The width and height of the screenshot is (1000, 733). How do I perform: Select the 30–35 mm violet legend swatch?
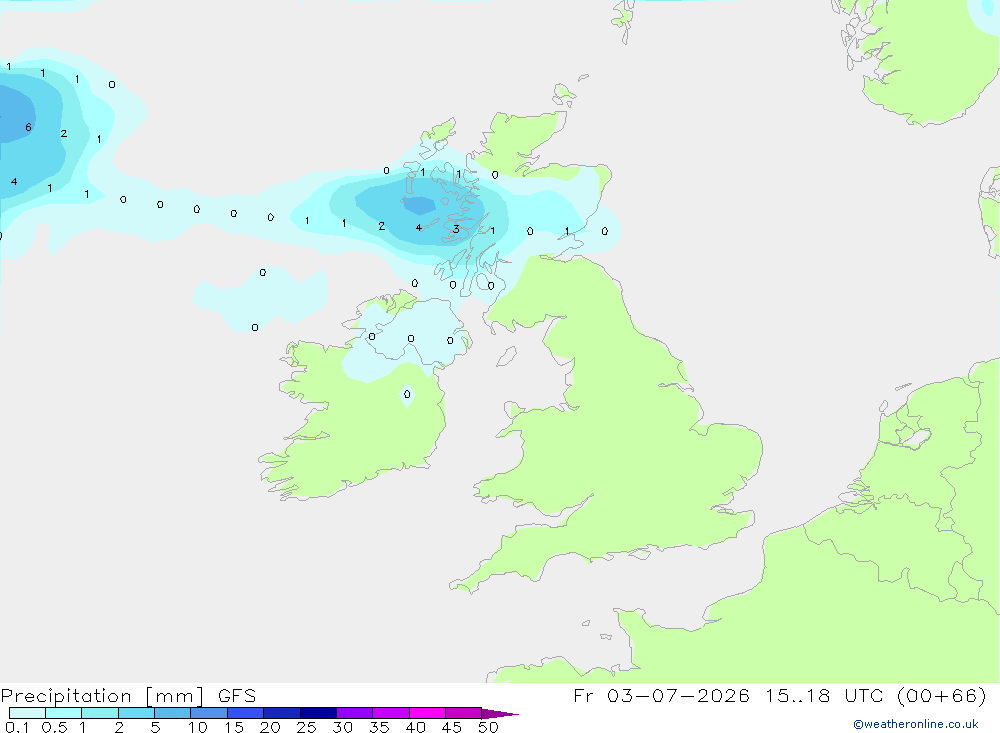(x=354, y=713)
